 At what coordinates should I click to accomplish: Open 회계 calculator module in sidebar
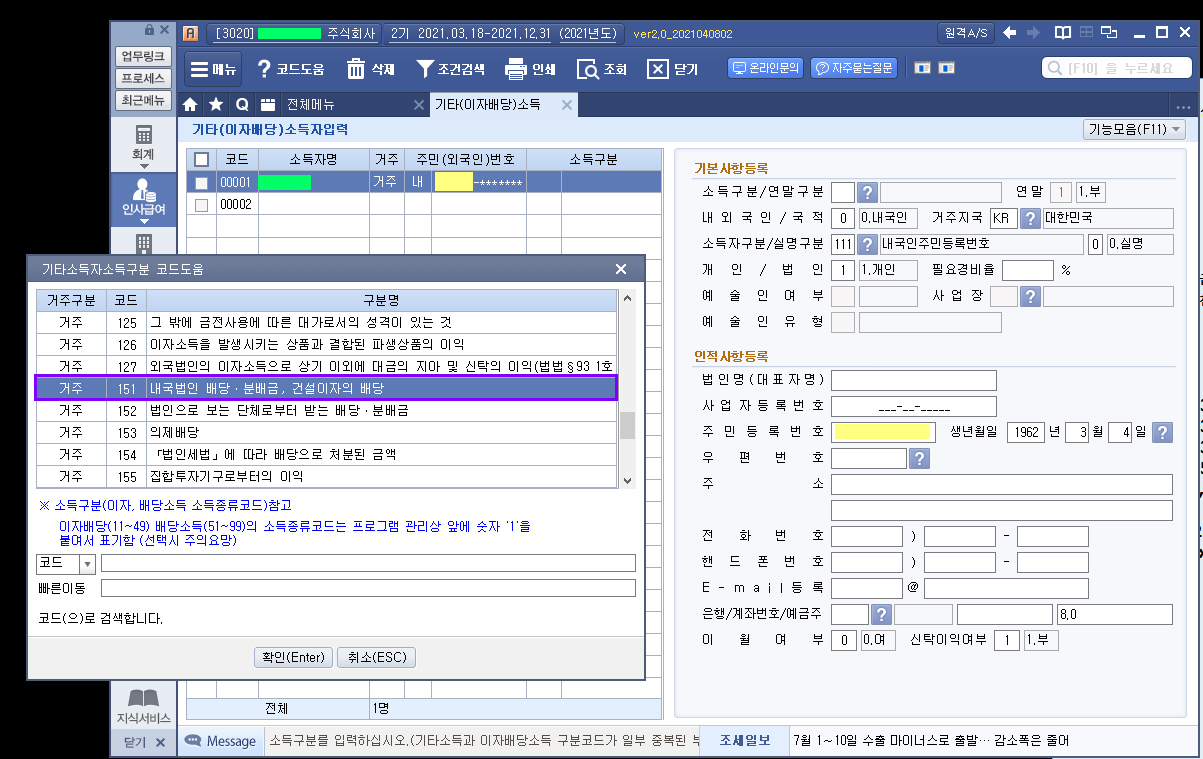(x=143, y=142)
